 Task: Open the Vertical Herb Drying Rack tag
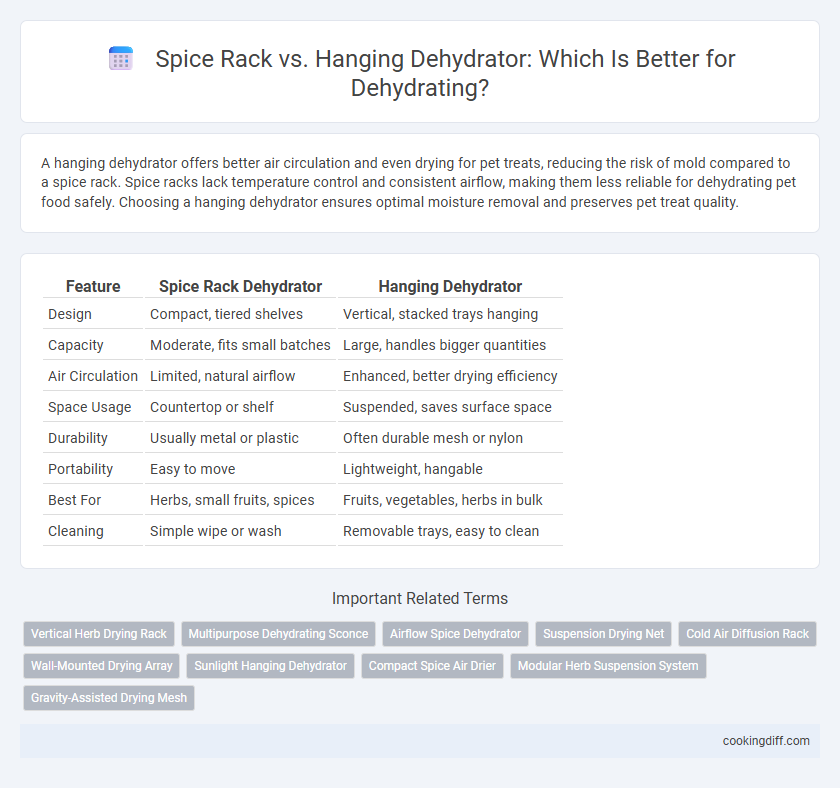coord(99,634)
